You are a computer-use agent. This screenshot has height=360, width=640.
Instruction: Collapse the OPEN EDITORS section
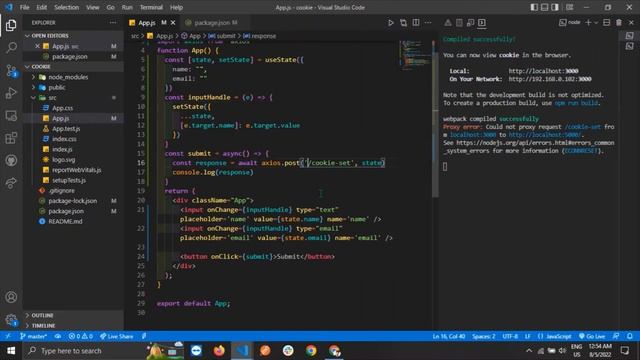[73, 36]
